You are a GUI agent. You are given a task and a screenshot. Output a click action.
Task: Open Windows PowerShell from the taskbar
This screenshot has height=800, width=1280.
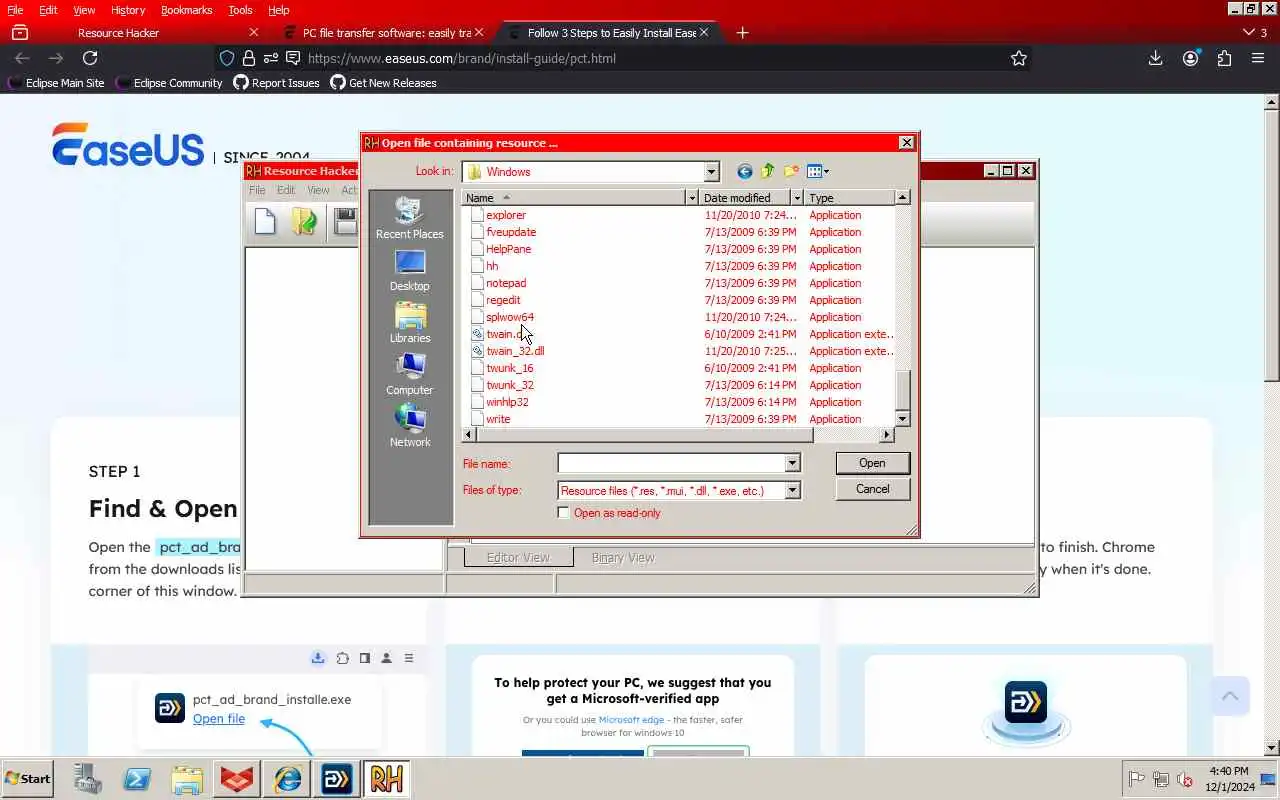pos(137,779)
